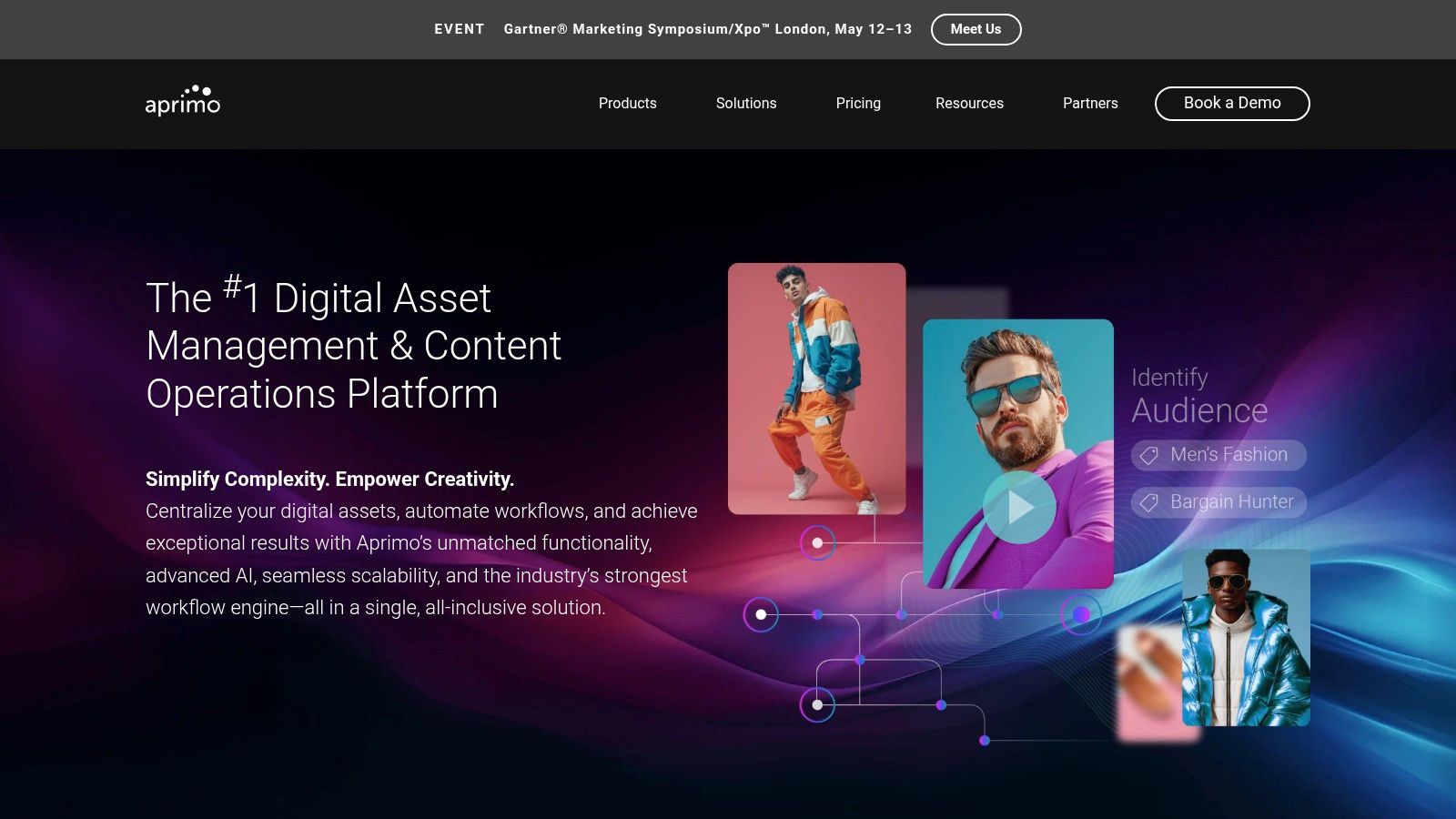Click the tag icon beside Bargain Hunter
This screenshot has height=819, width=1456.
coord(1149,502)
